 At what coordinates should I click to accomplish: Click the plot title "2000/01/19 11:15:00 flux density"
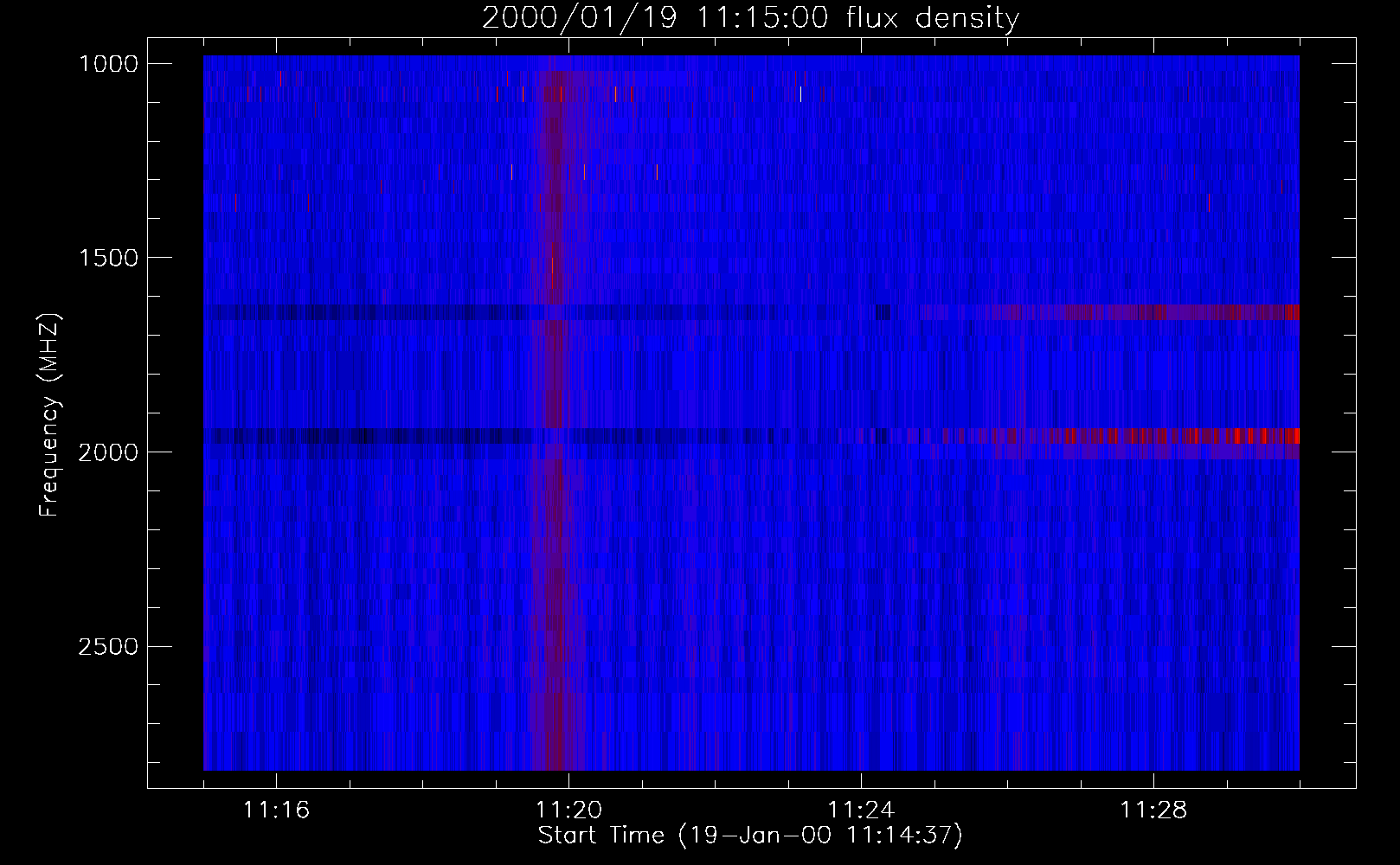click(x=750, y=18)
